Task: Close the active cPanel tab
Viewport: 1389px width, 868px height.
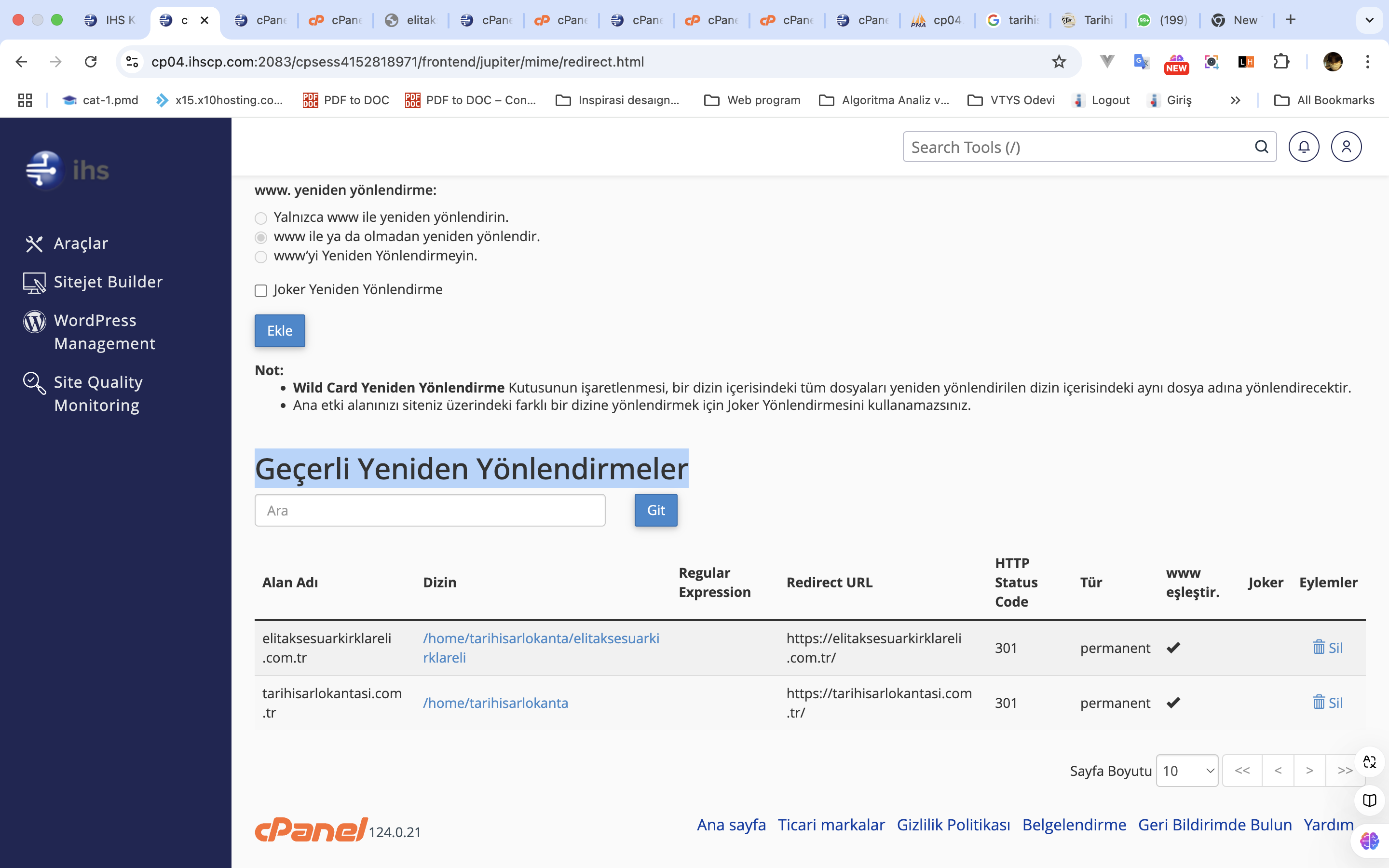Action: point(204,20)
